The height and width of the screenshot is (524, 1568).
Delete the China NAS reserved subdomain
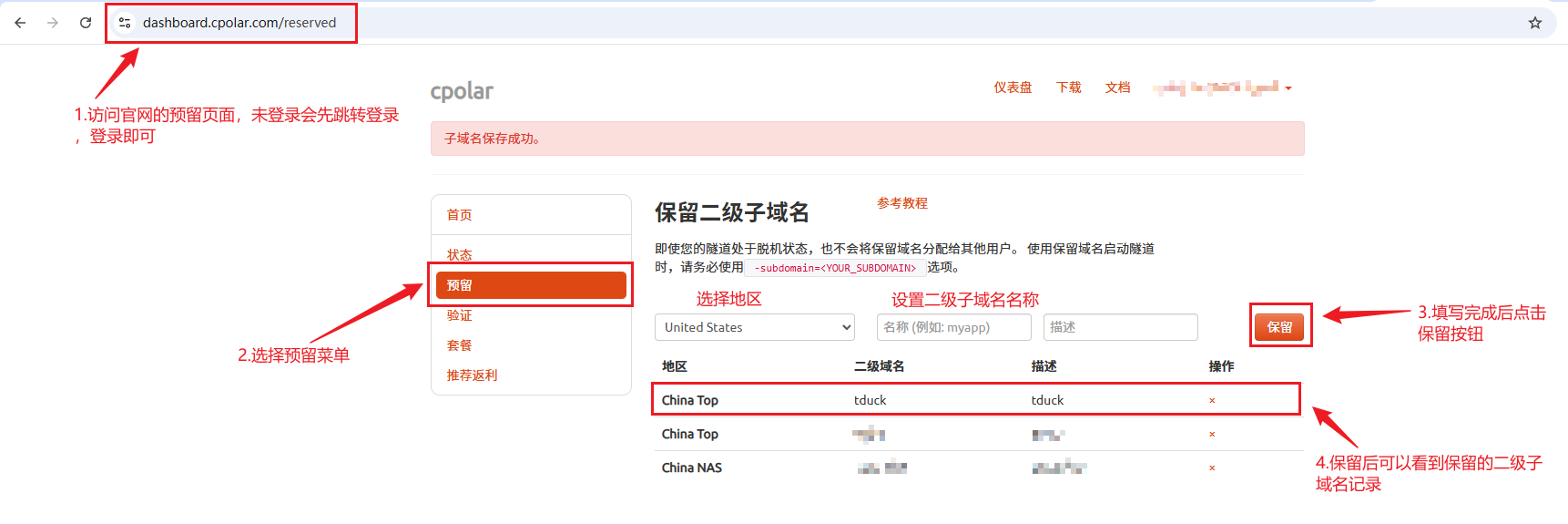point(1212,467)
